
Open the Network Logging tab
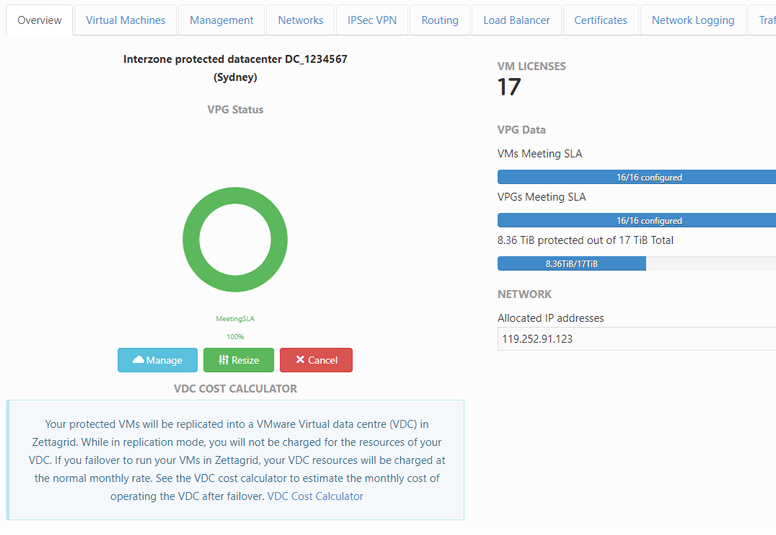tap(692, 20)
